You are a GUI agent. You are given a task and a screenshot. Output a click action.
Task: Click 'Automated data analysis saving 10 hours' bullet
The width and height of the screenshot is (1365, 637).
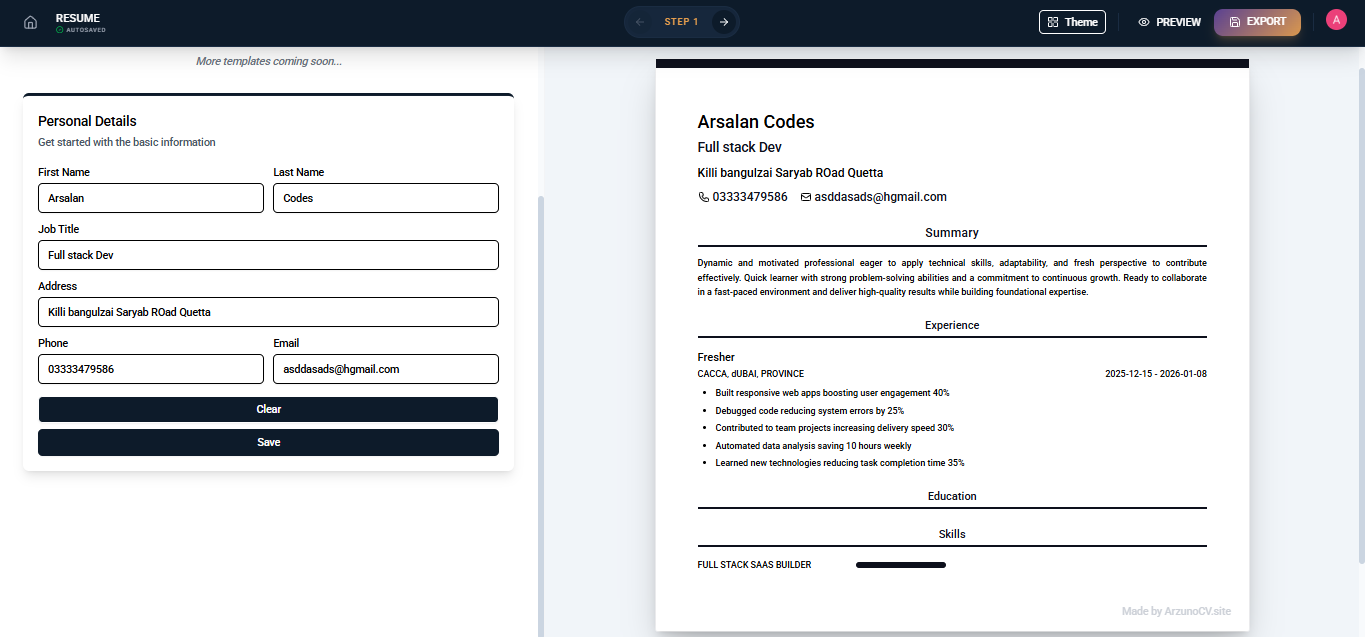pyautogui.click(x=813, y=446)
